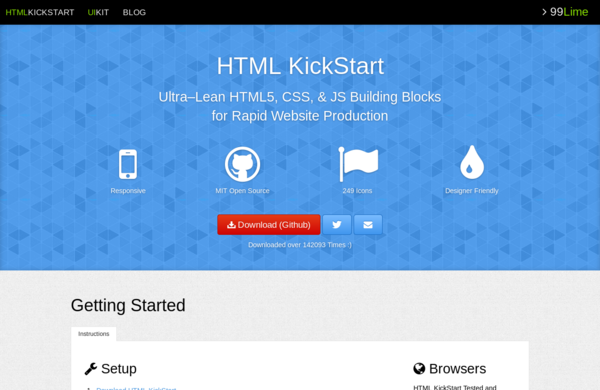Select the Instructions tab
The image size is (600, 390).
[94, 334]
